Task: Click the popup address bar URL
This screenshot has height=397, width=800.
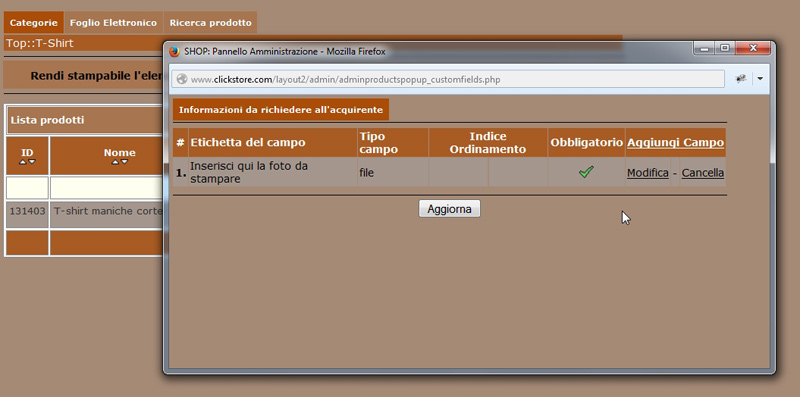Action: pyautogui.click(x=345, y=80)
